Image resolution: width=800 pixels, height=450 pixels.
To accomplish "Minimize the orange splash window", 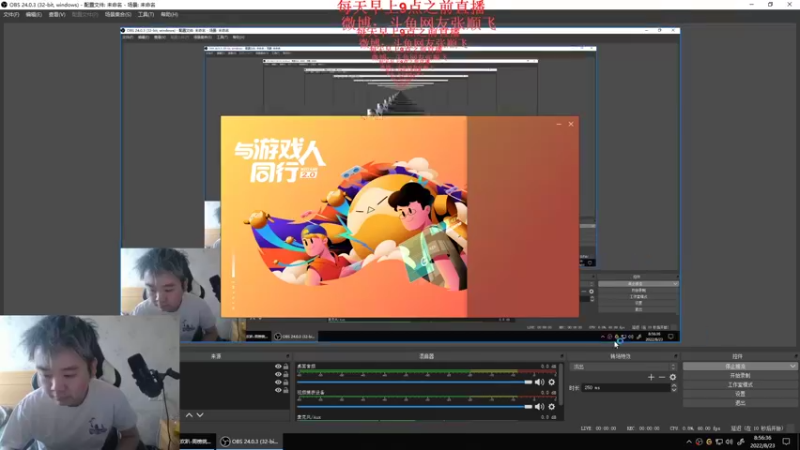I will [559, 124].
